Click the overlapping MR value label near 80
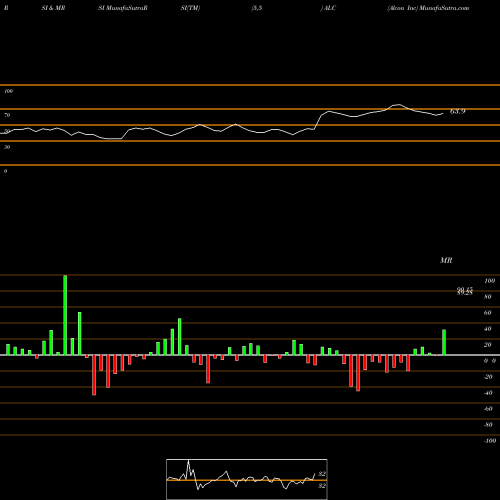The height and width of the screenshot is (500, 500). pyautogui.click(x=465, y=291)
